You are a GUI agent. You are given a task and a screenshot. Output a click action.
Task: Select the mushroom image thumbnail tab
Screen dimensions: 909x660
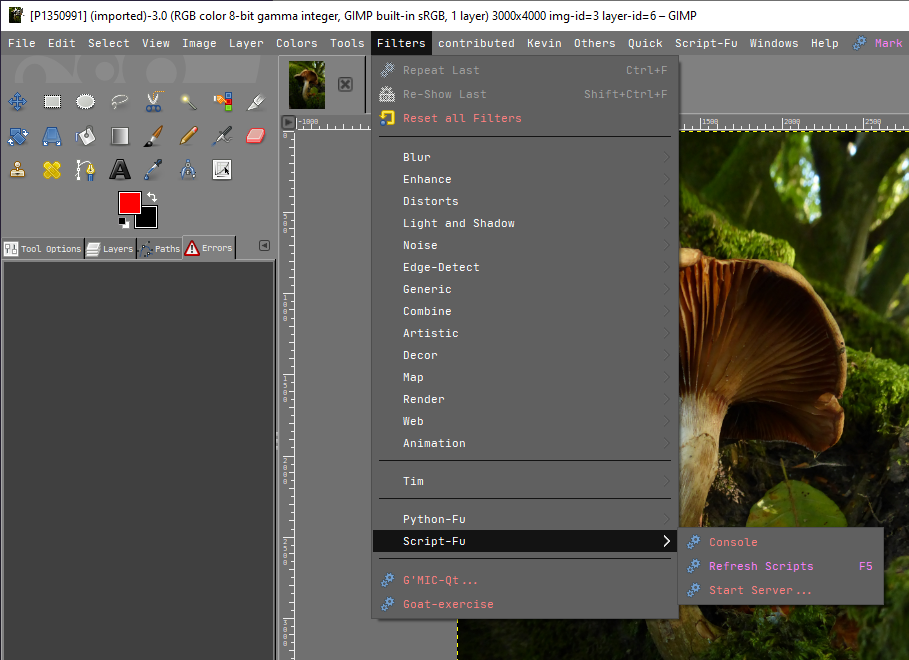click(307, 85)
